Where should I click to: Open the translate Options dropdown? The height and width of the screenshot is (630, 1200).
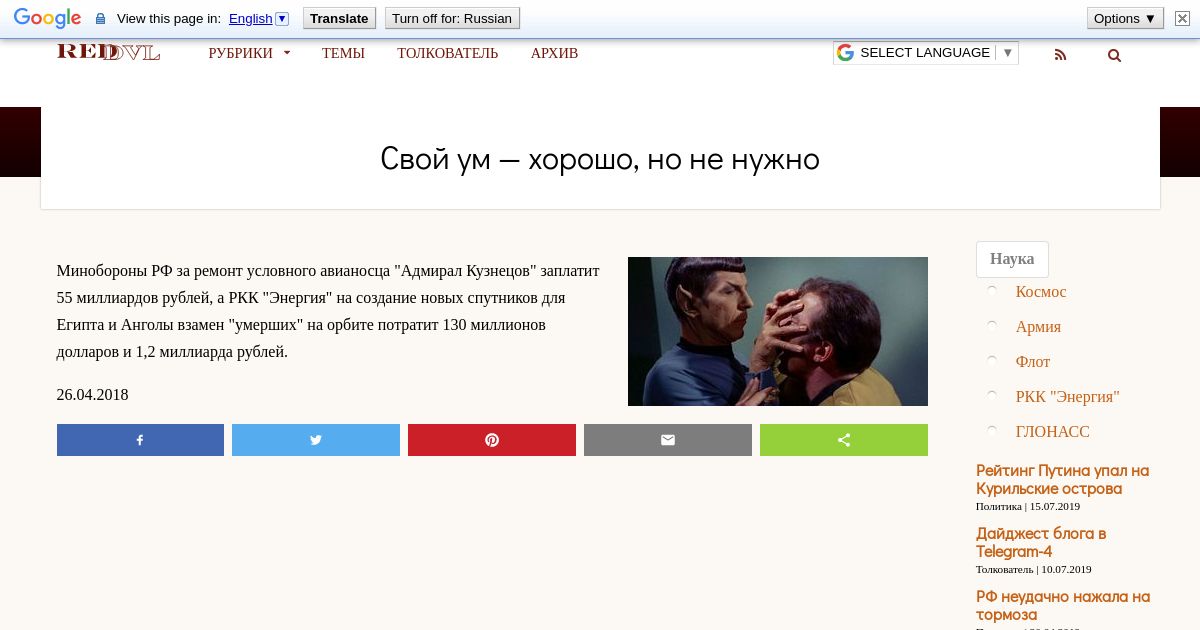pyautogui.click(x=1125, y=18)
